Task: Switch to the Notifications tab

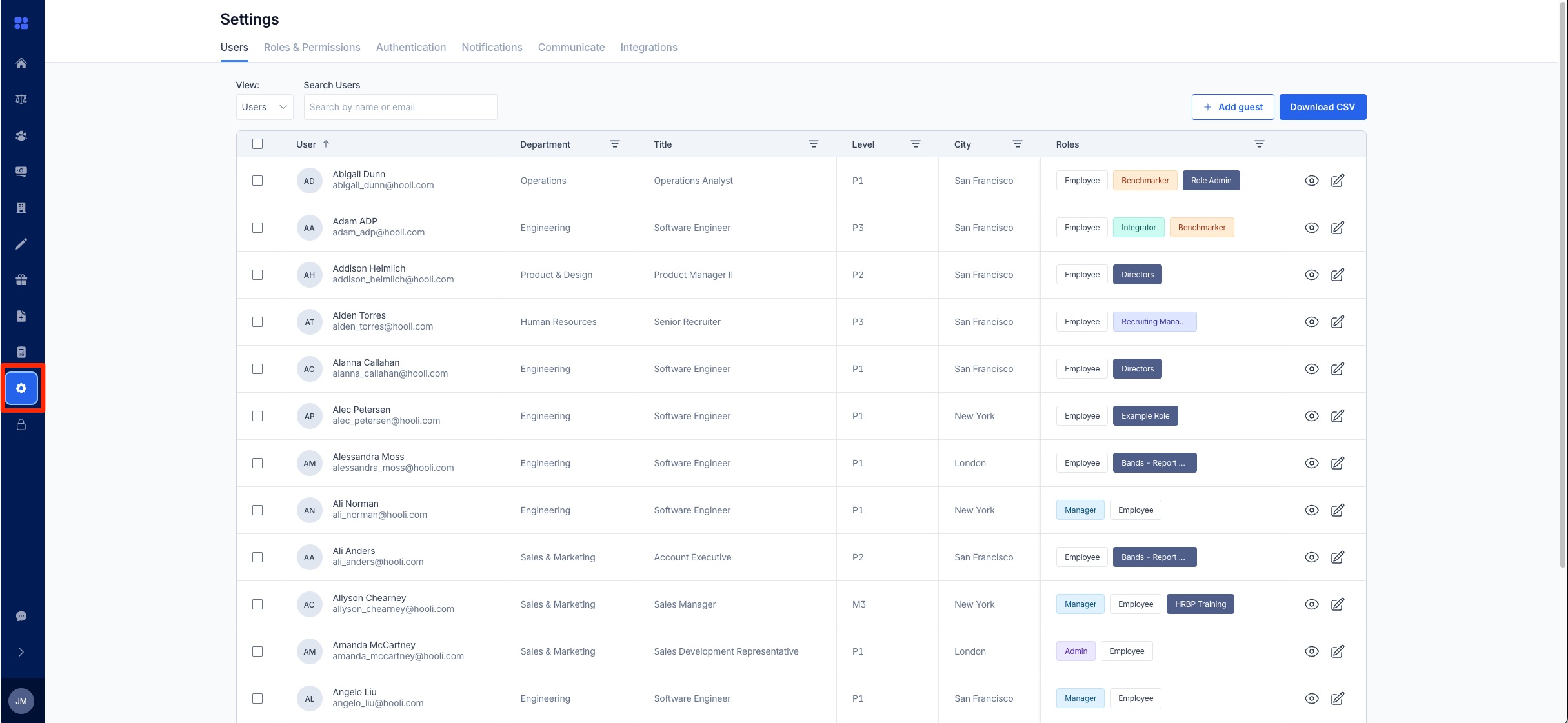Action: coord(492,47)
